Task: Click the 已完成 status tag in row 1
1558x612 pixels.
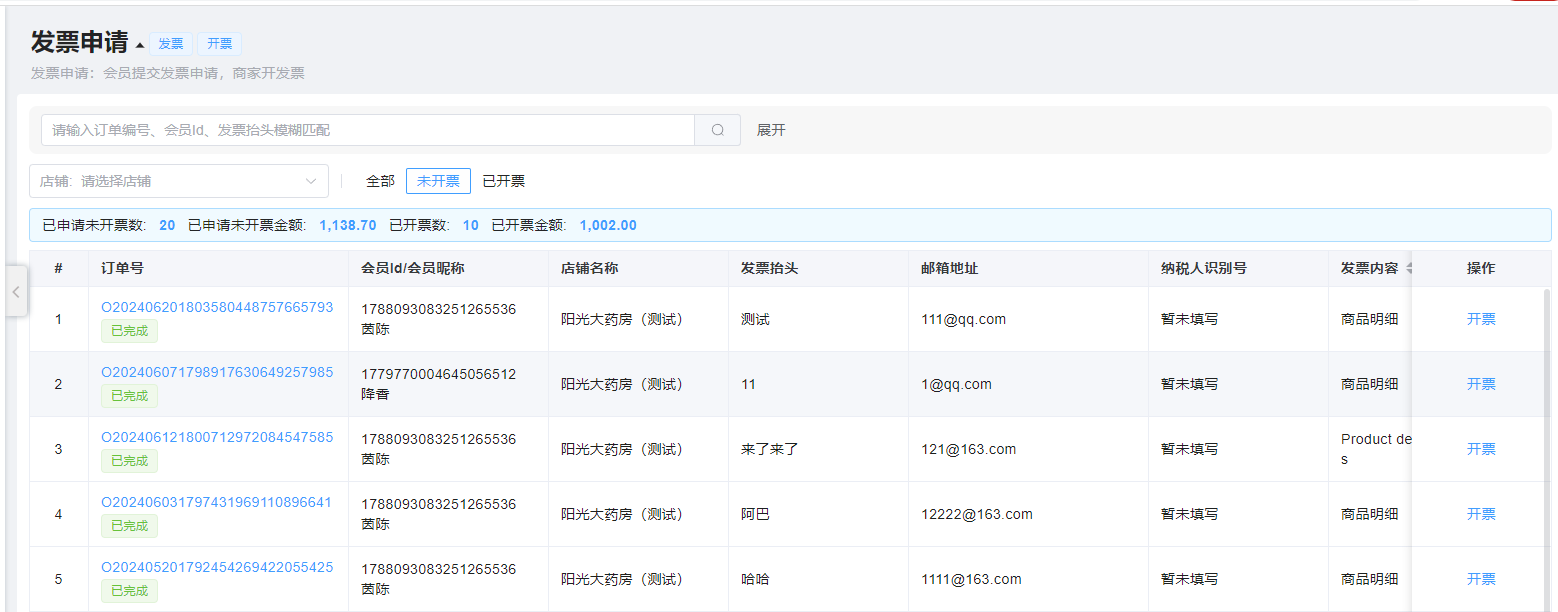Action: (x=129, y=331)
